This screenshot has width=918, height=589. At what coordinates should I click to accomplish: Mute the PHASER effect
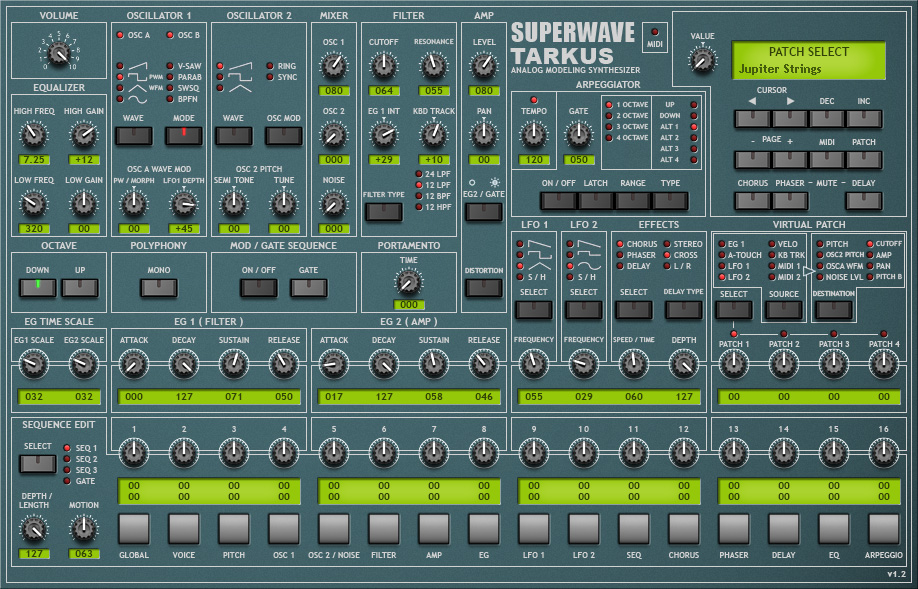point(790,201)
